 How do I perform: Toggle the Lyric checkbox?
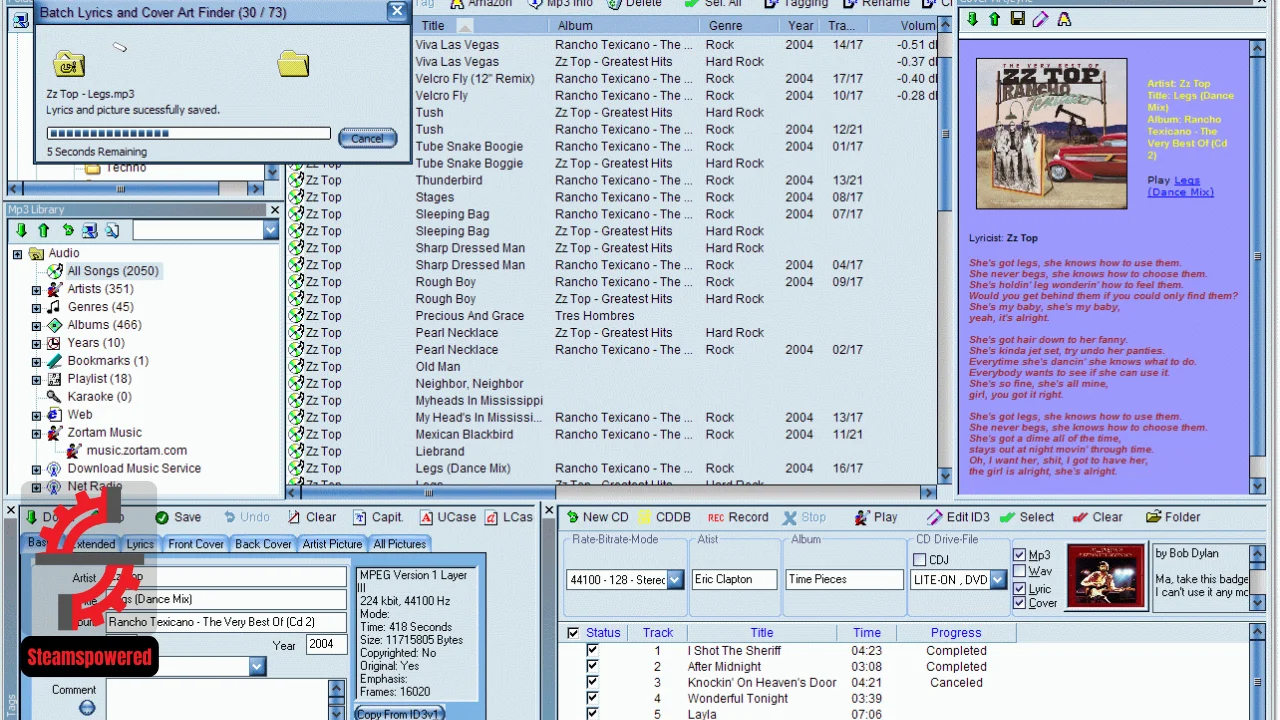point(1019,587)
